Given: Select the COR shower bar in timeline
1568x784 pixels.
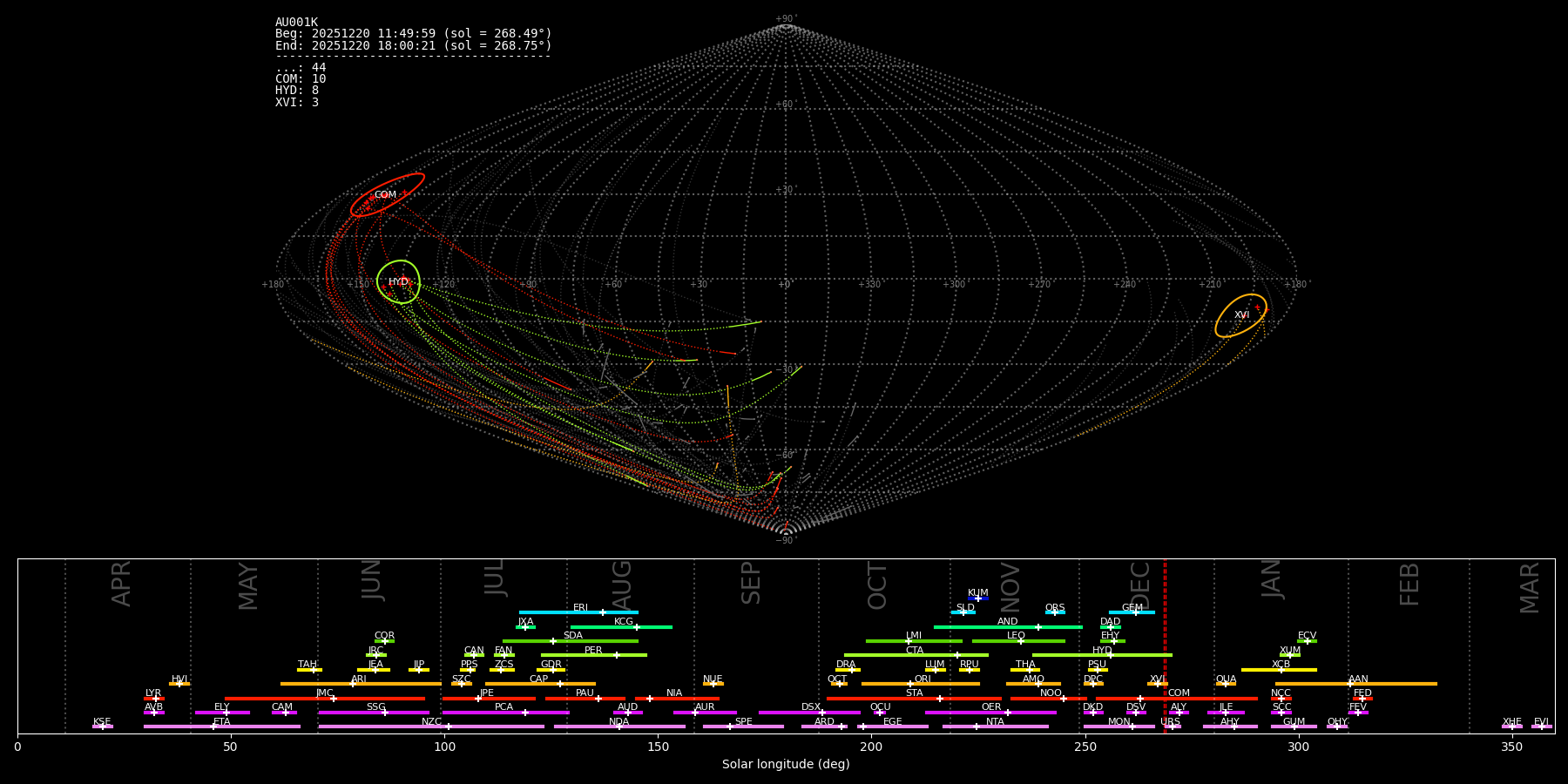Looking at the screenshot, I should point(384,641).
